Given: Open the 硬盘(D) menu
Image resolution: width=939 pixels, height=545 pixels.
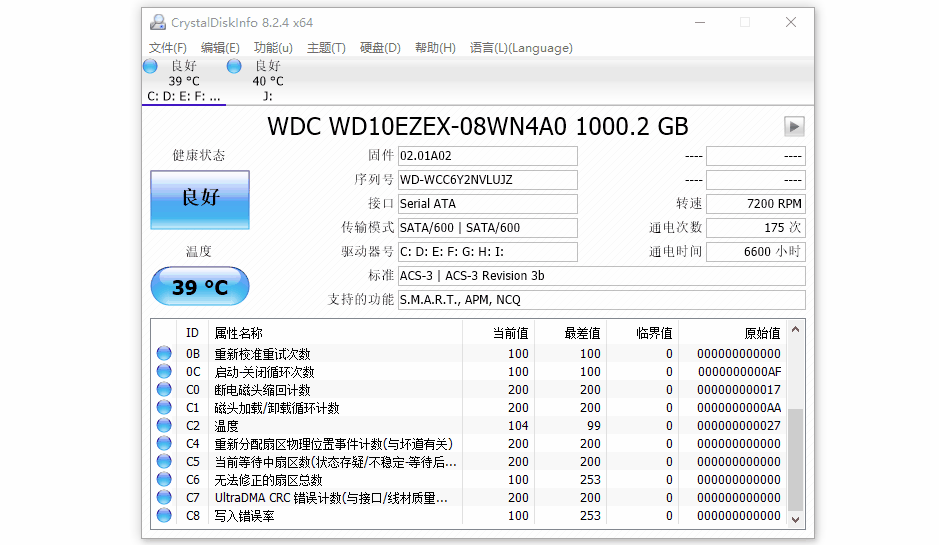Looking at the screenshot, I should (x=380, y=48).
